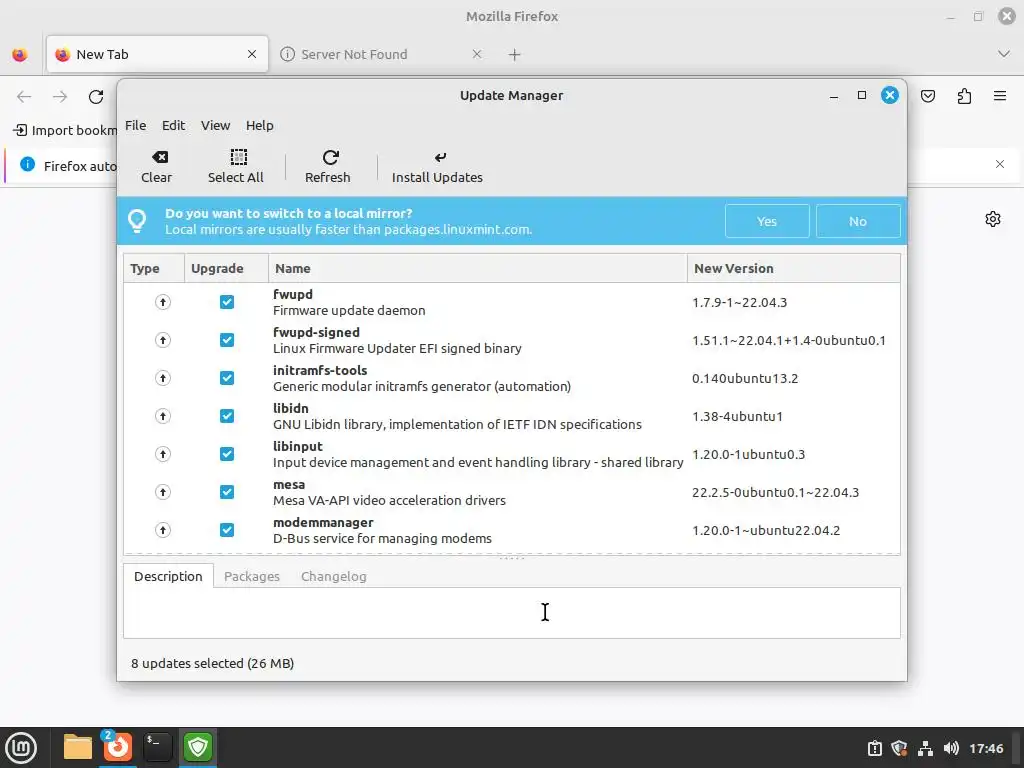1024x768 pixels.
Task: Open New Tab page settings gear
Action: point(993,219)
